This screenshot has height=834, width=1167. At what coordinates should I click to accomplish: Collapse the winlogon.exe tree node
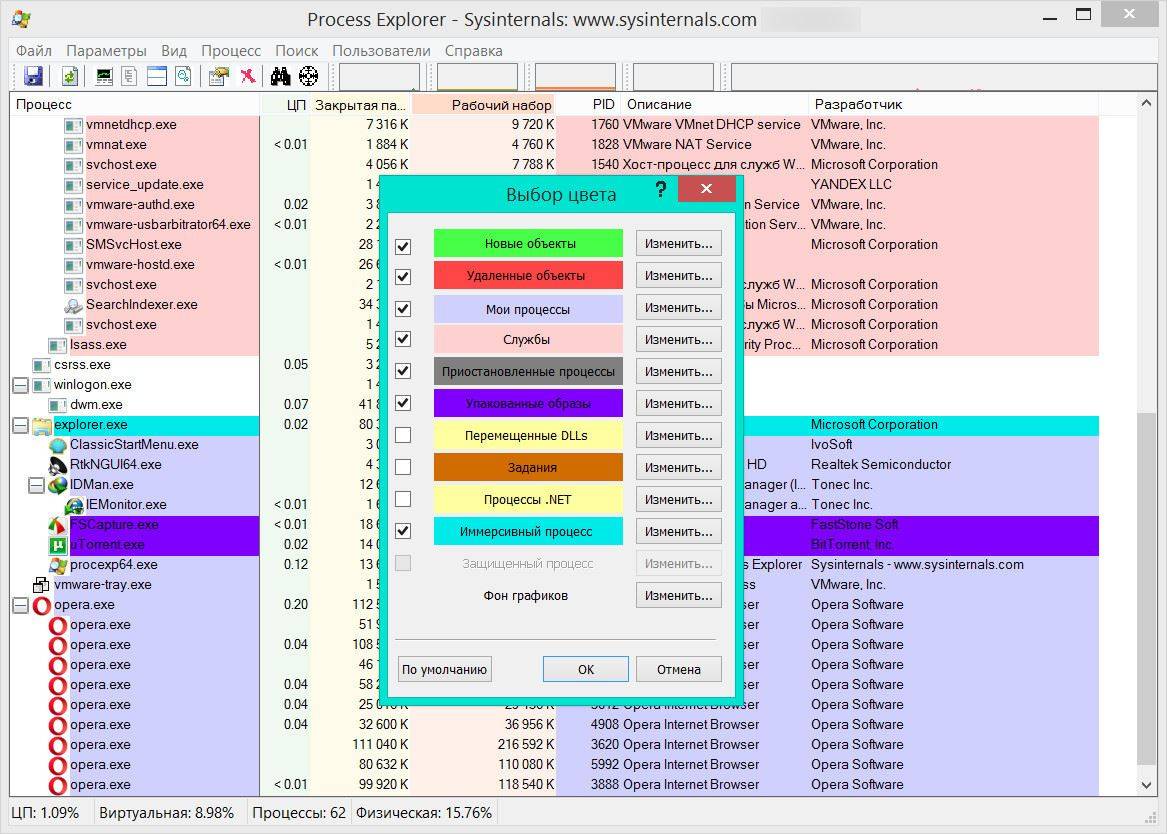[20, 385]
